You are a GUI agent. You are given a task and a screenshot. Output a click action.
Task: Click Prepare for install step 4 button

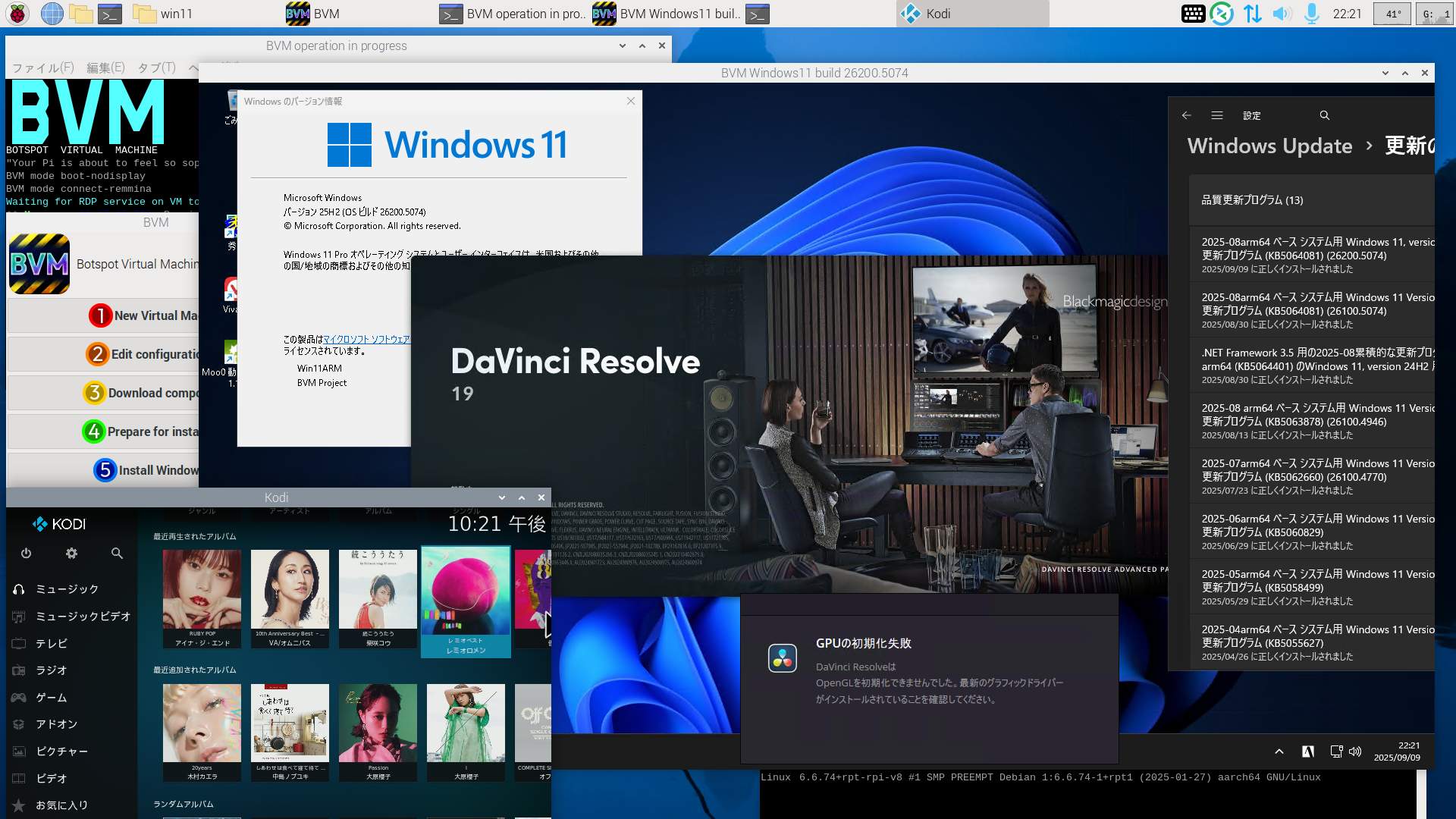[x=103, y=431]
